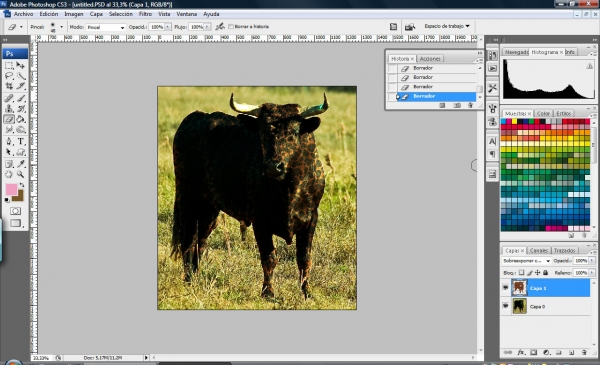This screenshot has height=365, width=600.
Task: Select the Slice tool
Action: point(21,86)
